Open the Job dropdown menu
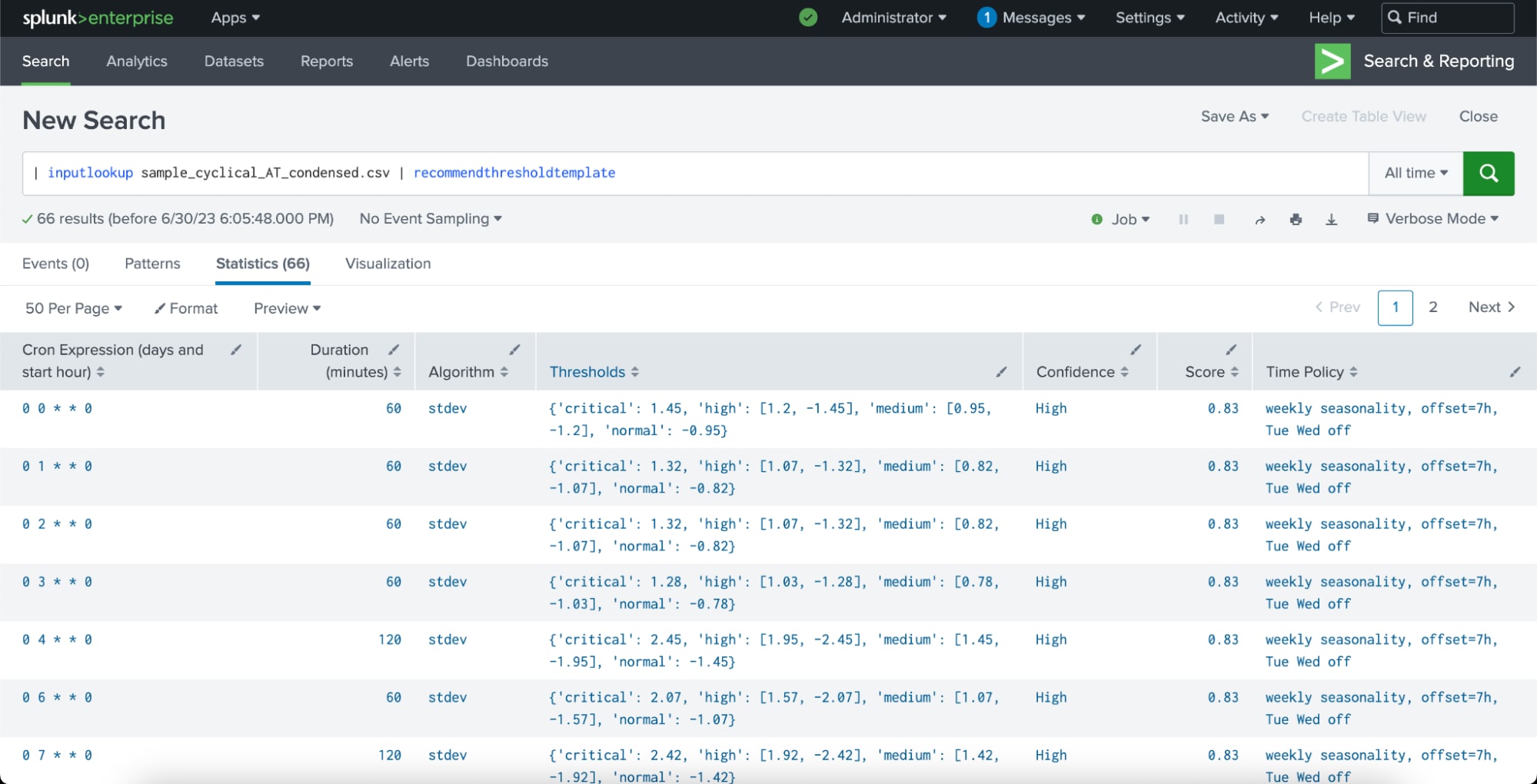This screenshot has height=784, width=1537. (x=1129, y=219)
